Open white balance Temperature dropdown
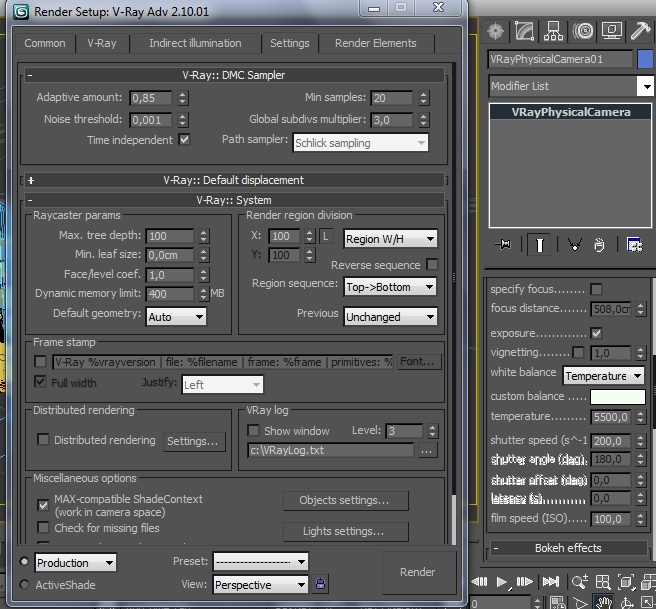 pyautogui.click(x=604, y=376)
